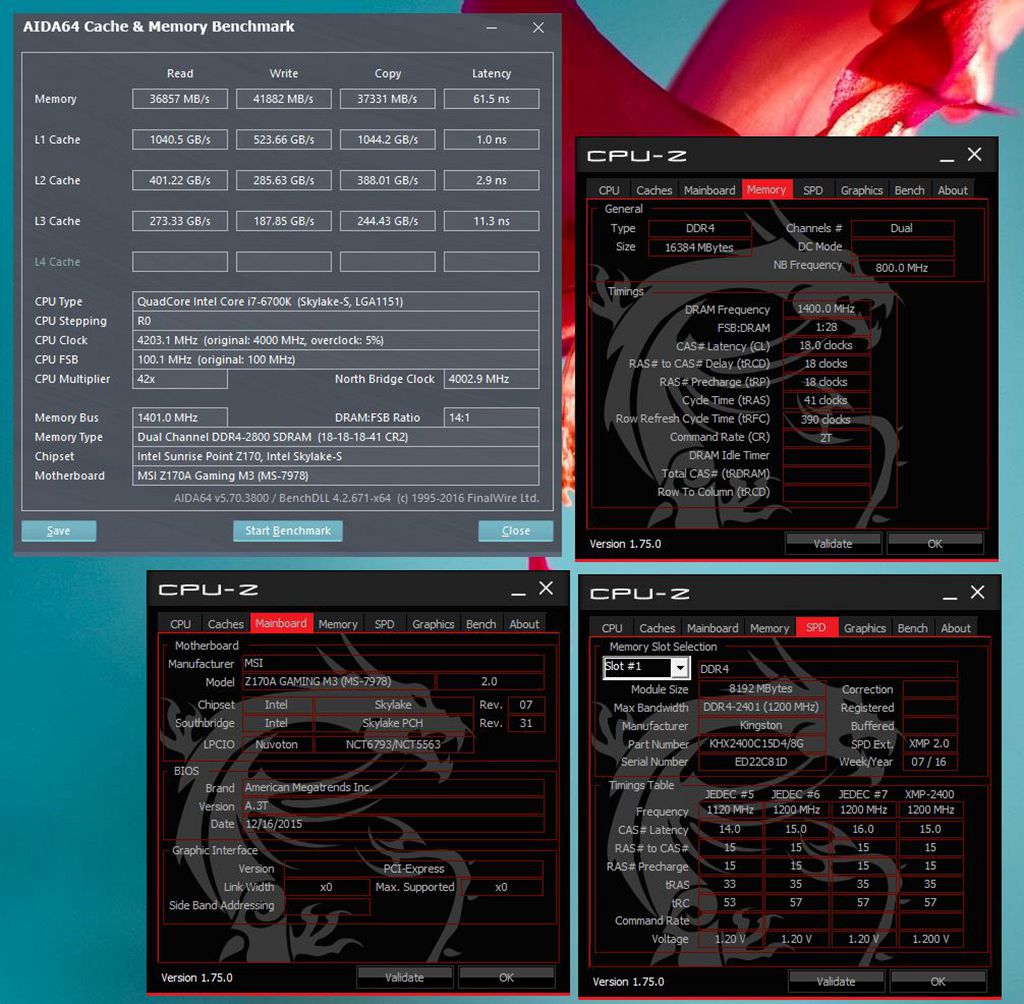Click Close button in AIDA64 window
Screen dimensions: 1024x1004
pos(515,531)
